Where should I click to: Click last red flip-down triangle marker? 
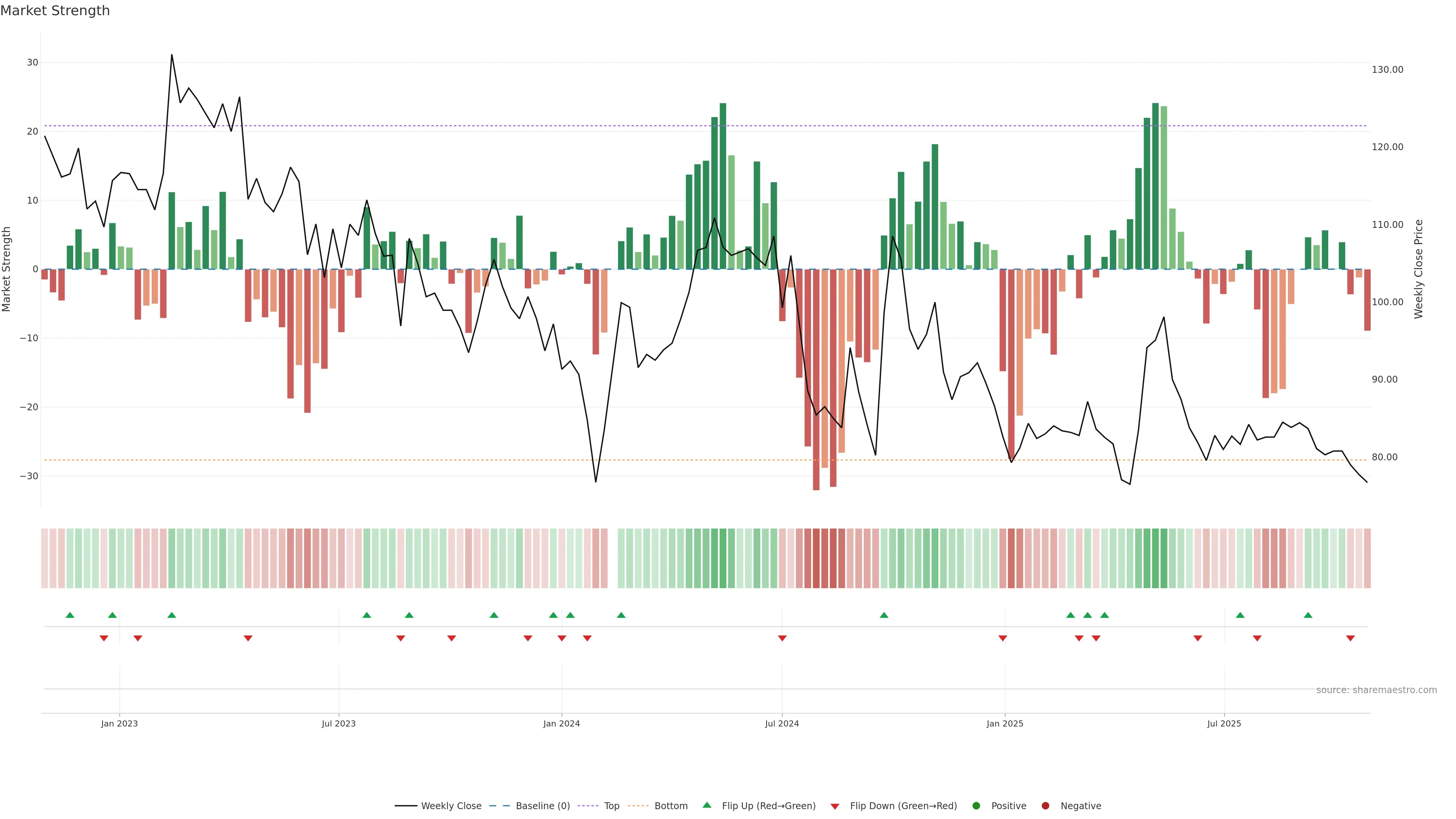click(1350, 638)
